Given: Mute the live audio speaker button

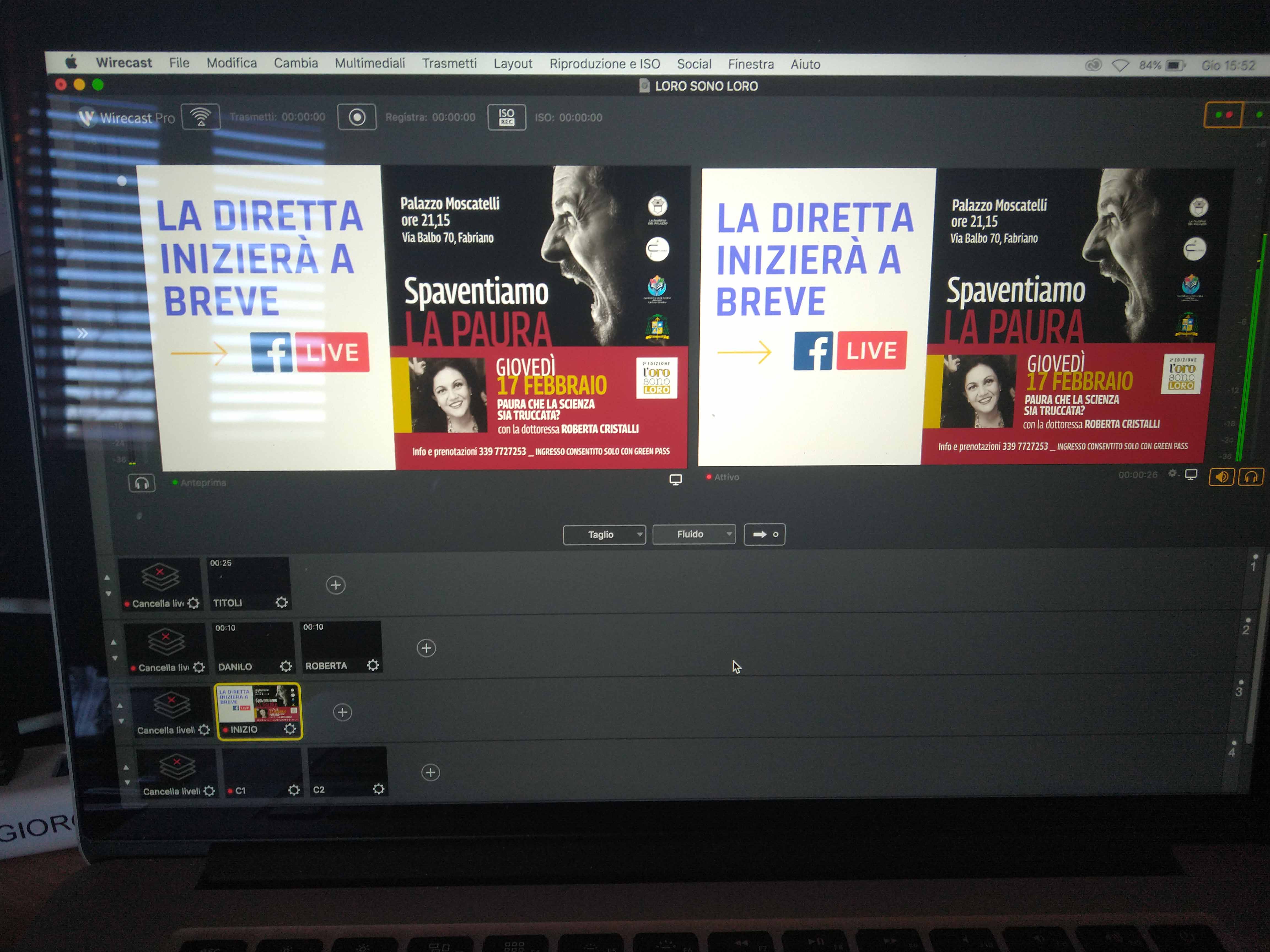Looking at the screenshot, I should [x=1221, y=477].
